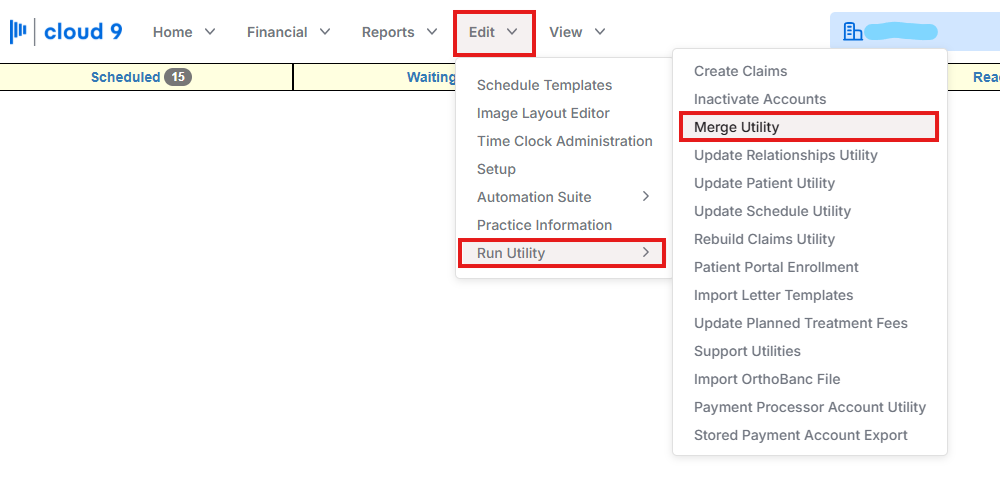The width and height of the screenshot is (1000, 481).
Task: Select Stored Payment Account Export
Action: [x=800, y=436]
